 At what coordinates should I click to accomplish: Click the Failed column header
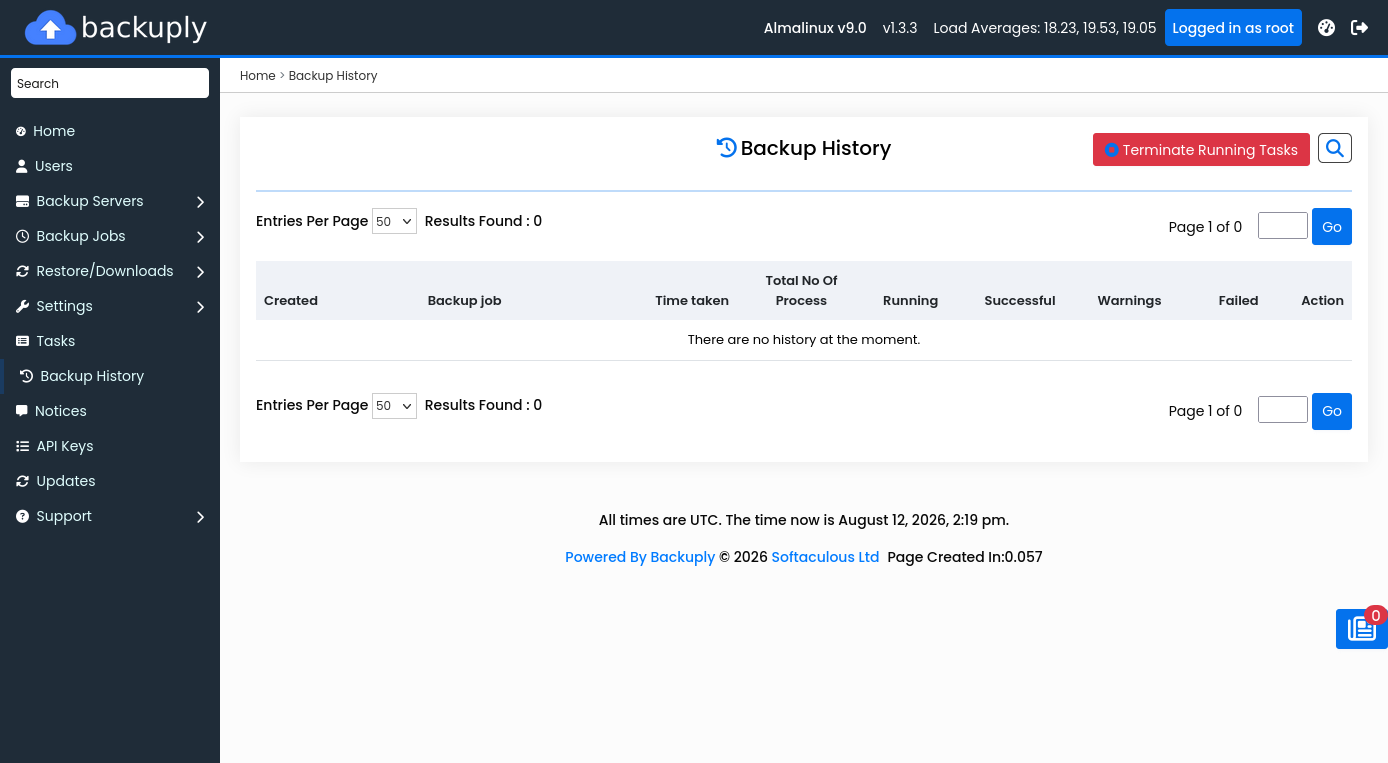[1238, 300]
